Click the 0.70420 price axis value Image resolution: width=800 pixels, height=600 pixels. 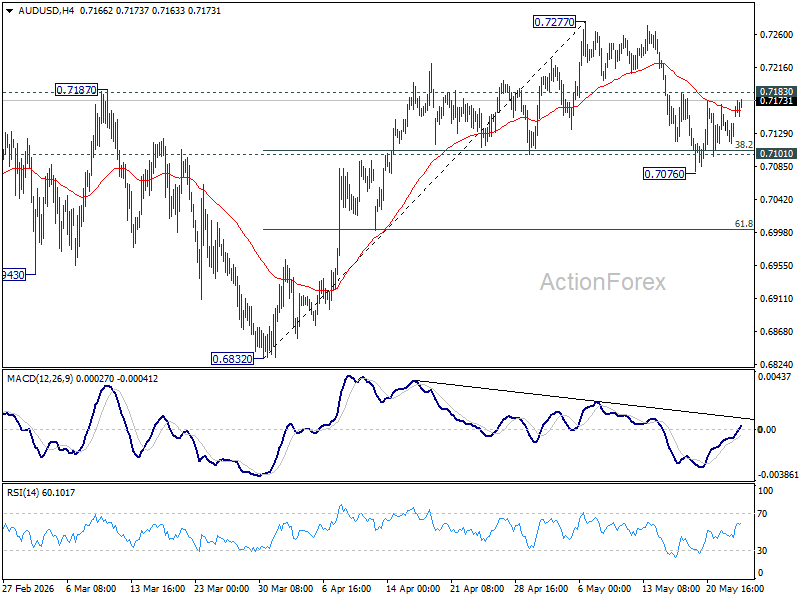777,199
